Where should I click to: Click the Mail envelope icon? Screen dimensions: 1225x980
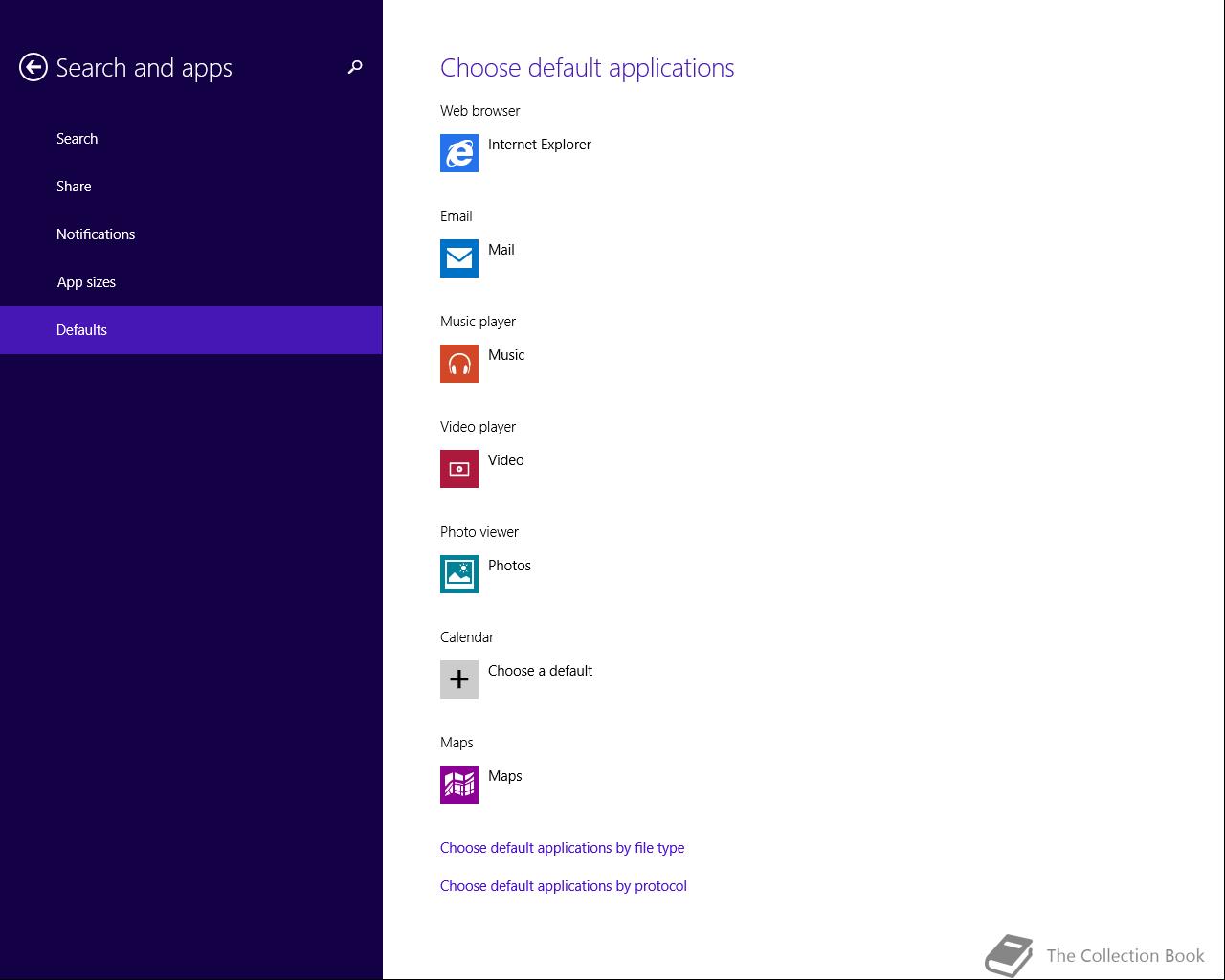point(459,258)
